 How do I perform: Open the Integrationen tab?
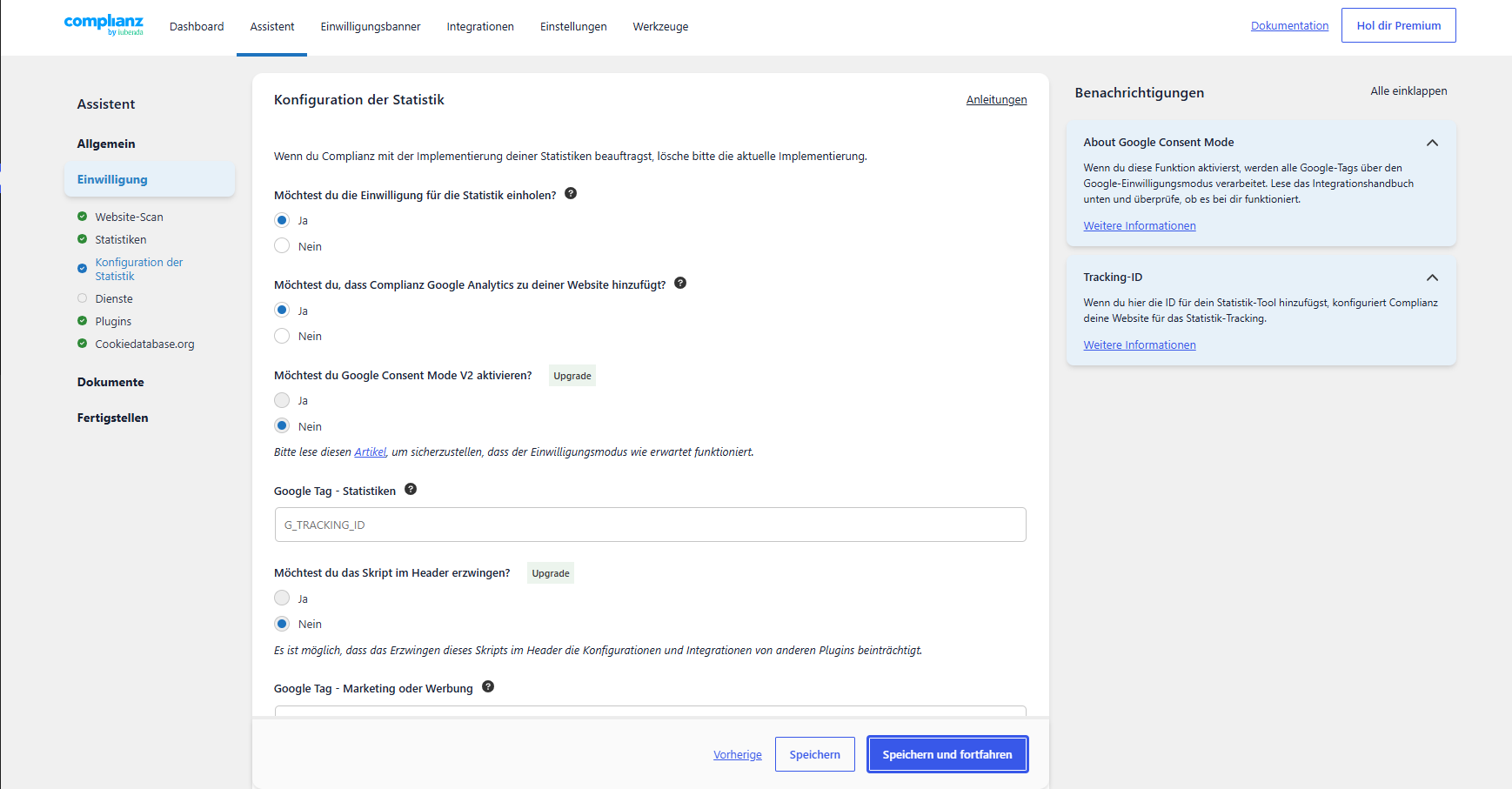point(480,27)
